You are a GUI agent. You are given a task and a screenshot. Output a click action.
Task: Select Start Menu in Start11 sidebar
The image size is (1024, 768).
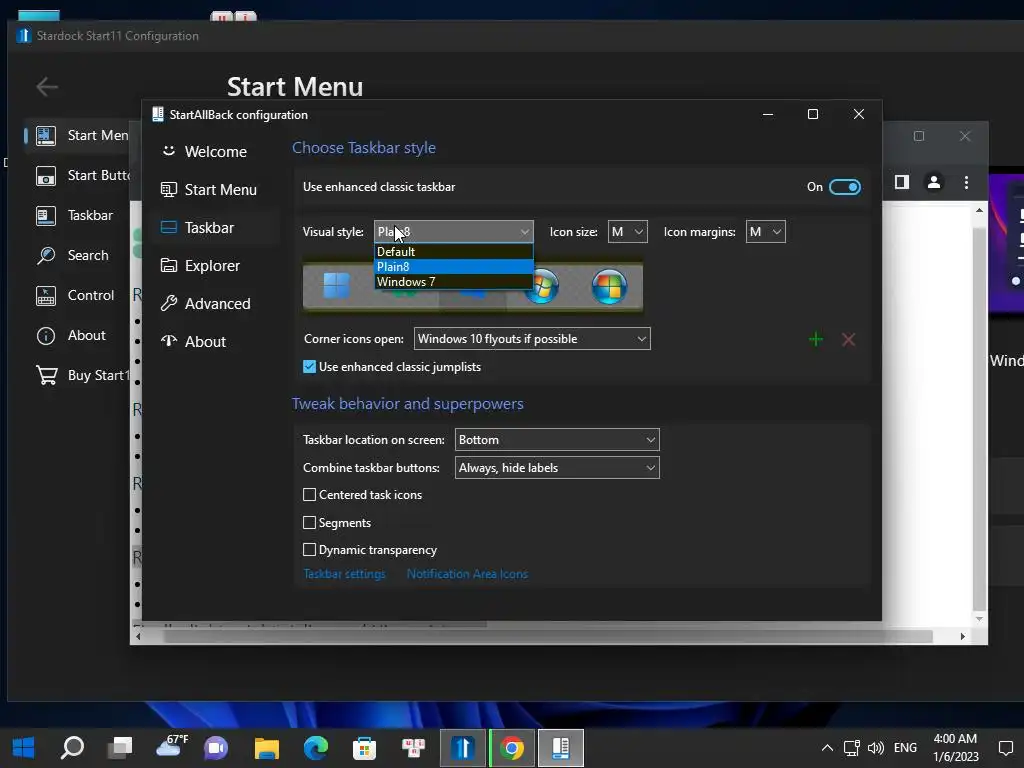point(82,135)
